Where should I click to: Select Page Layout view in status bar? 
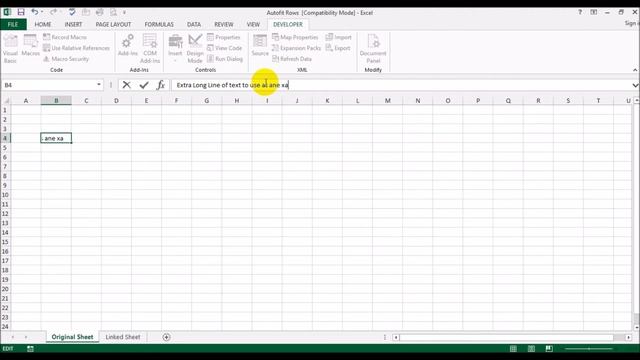point(531,349)
